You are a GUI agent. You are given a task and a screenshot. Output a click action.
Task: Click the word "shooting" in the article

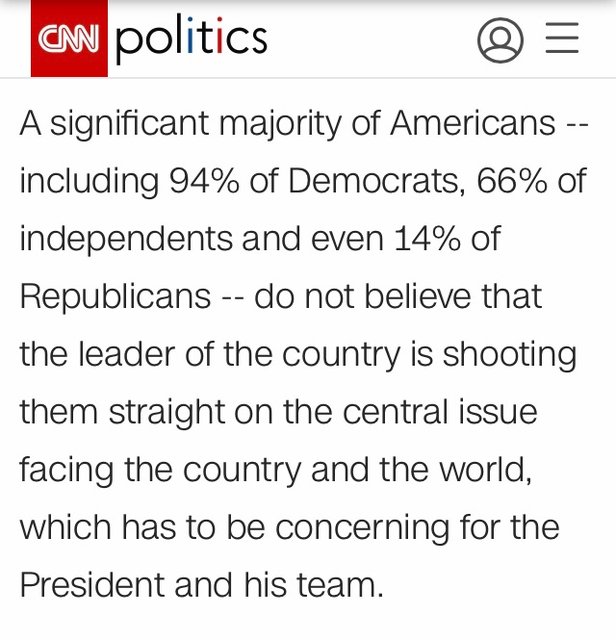[509, 354]
